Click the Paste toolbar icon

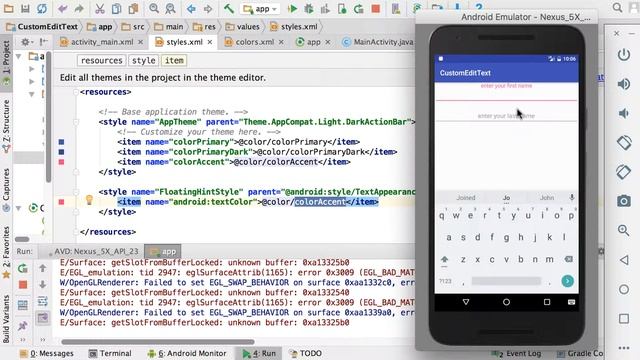point(133,8)
